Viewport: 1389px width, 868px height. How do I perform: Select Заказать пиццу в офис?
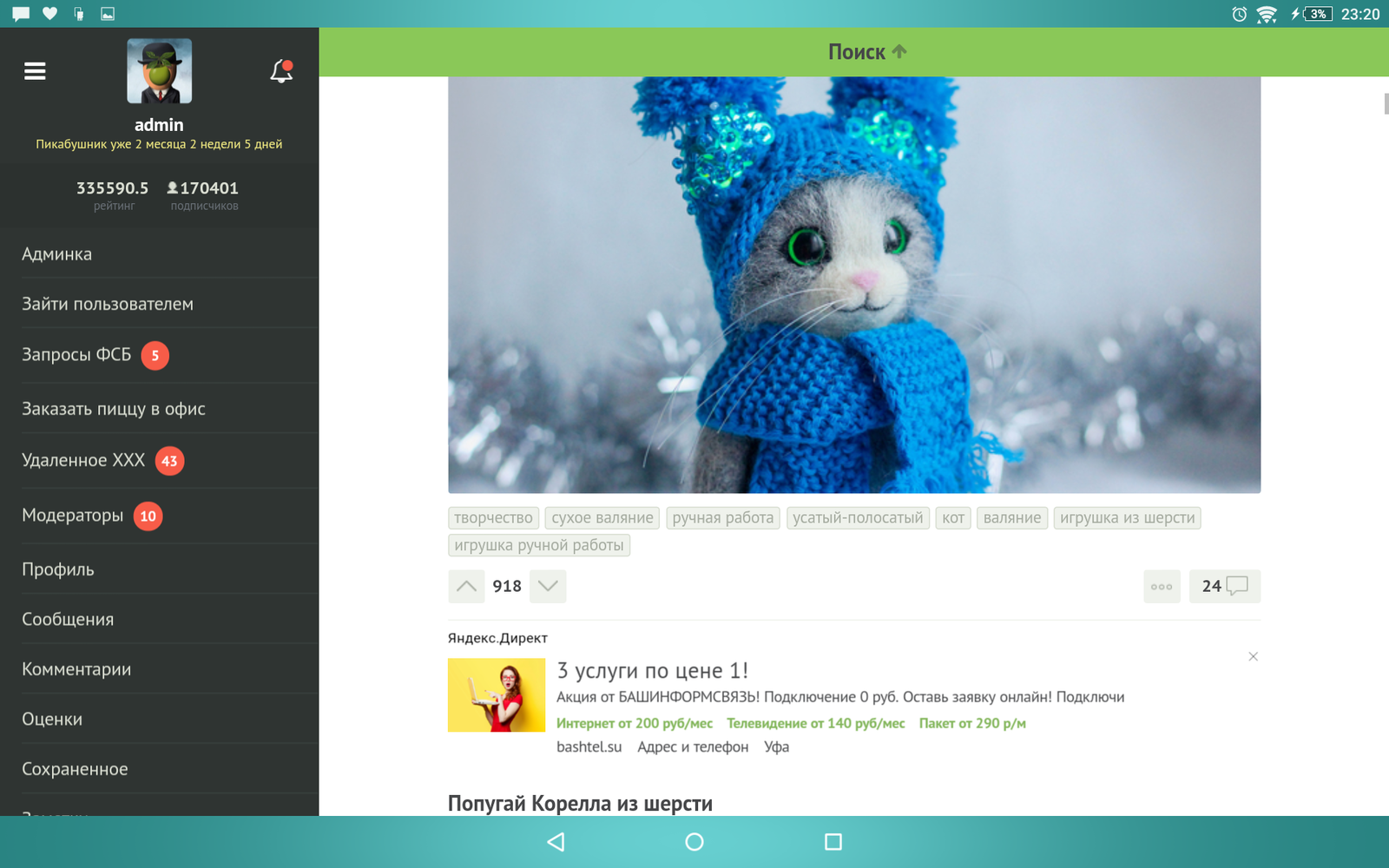159,408
